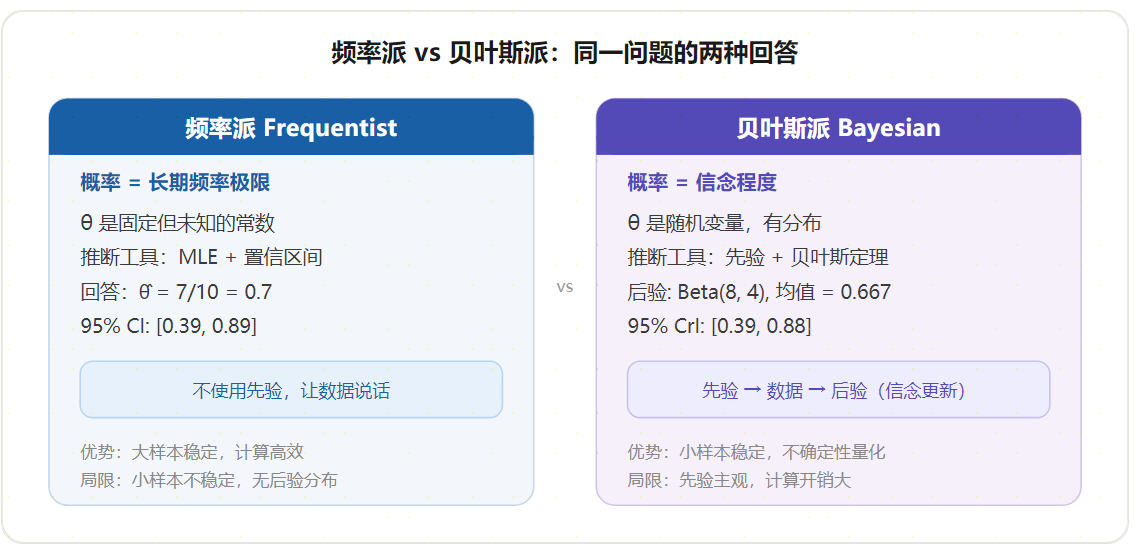The height and width of the screenshot is (553, 1140).
Task: Click the 推断工具：先验 + 贝叶斯定理 line
Action: [x=758, y=257]
